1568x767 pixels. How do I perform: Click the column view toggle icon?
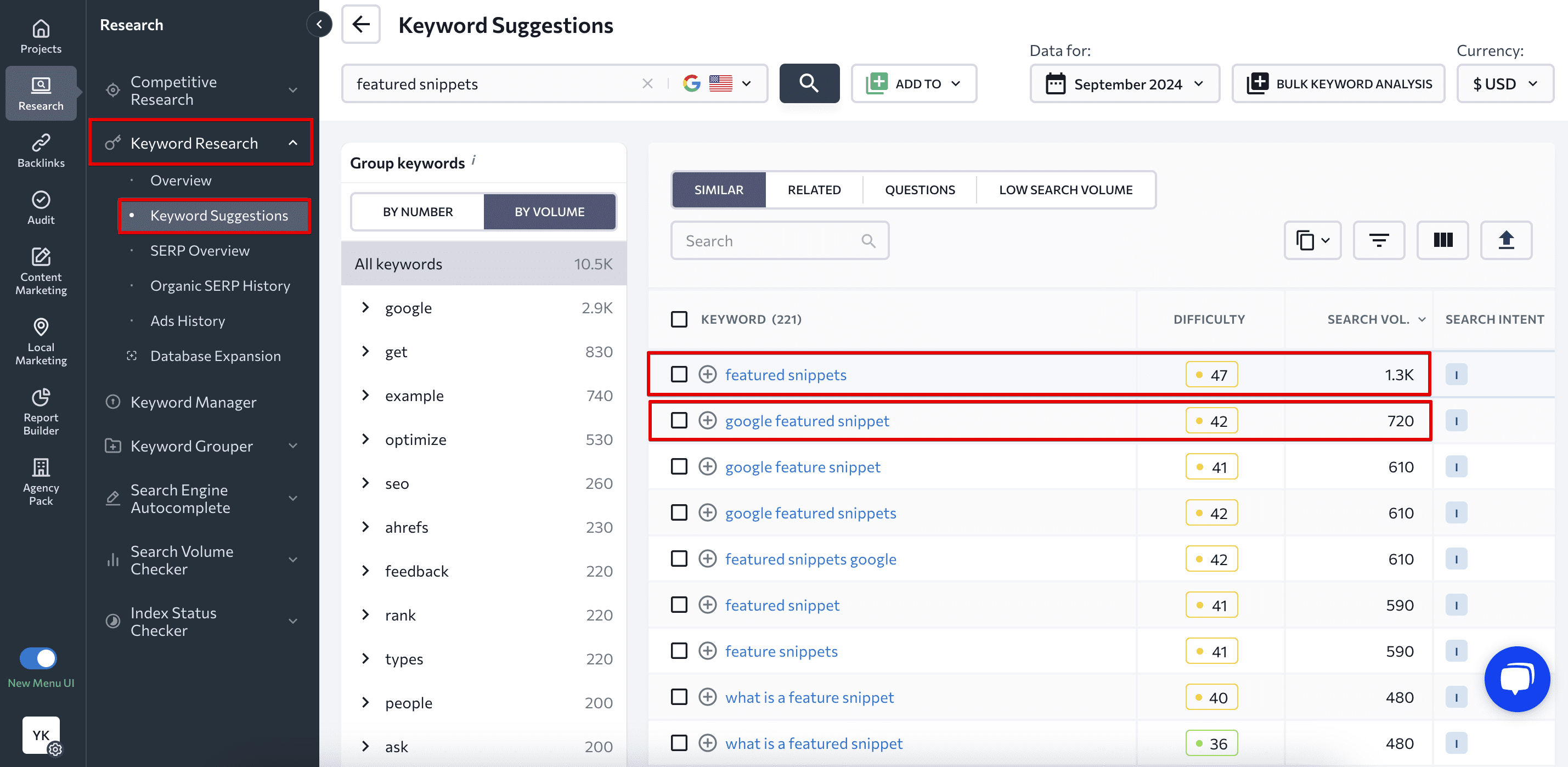[x=1443, y=239]
